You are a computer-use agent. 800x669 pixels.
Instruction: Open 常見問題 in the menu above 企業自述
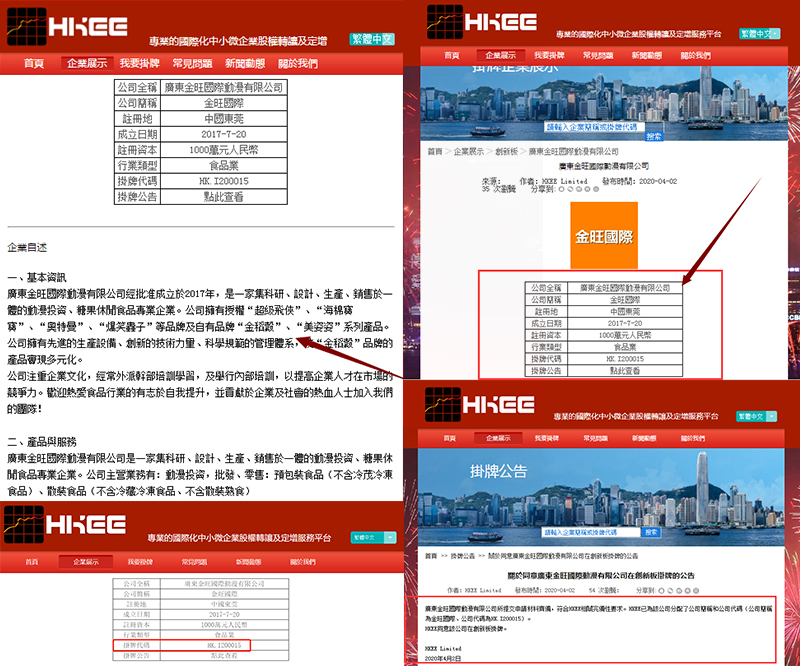(x=193, y=63)
